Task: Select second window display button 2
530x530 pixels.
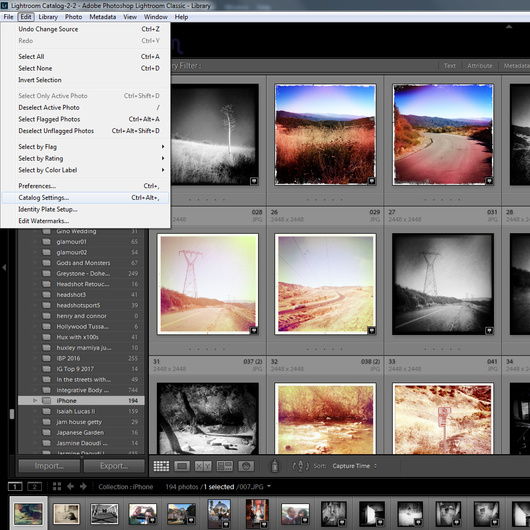Action: [x=34, y=487]
